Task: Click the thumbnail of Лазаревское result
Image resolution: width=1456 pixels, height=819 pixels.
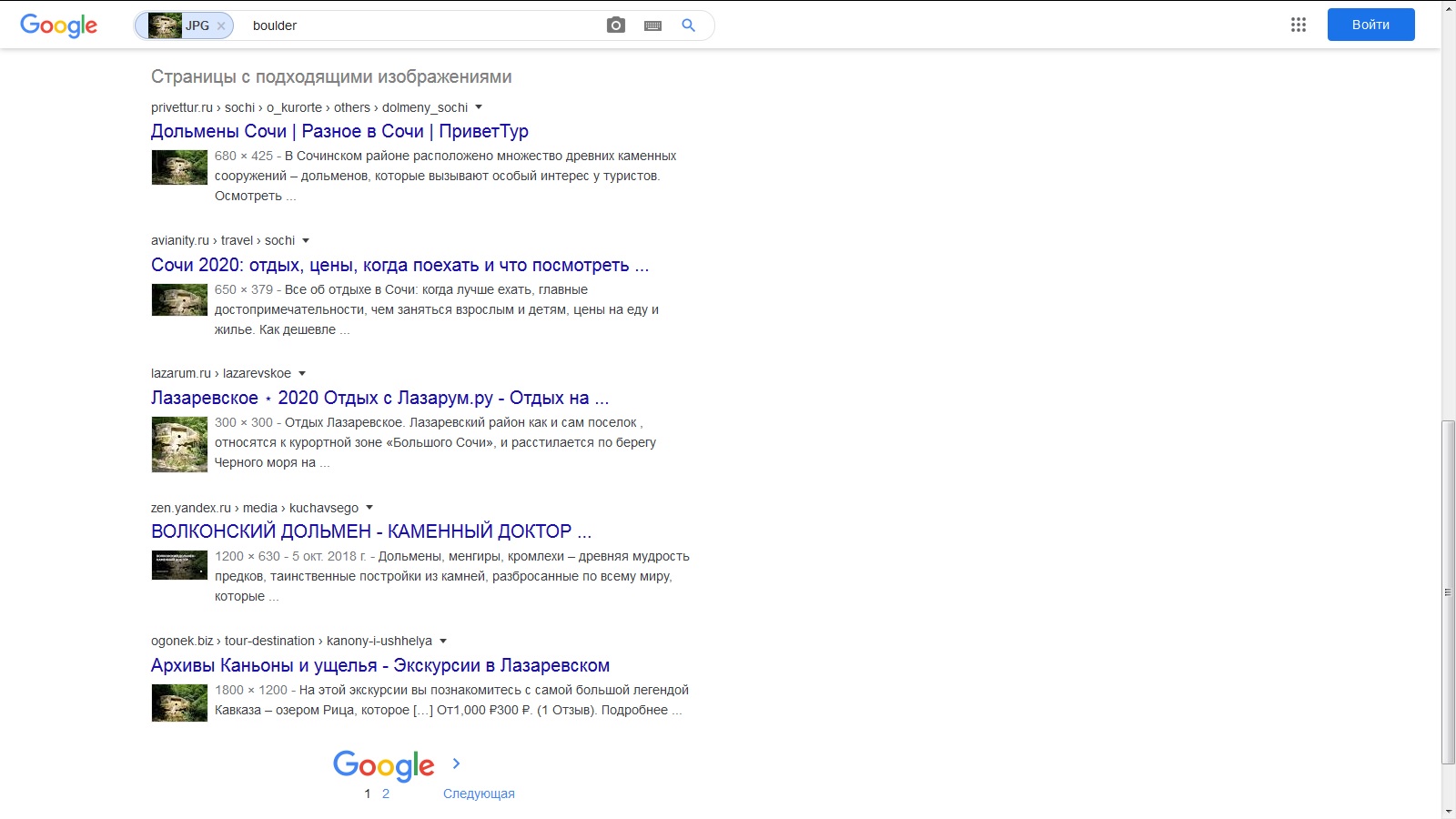Action: coord(179,444)
